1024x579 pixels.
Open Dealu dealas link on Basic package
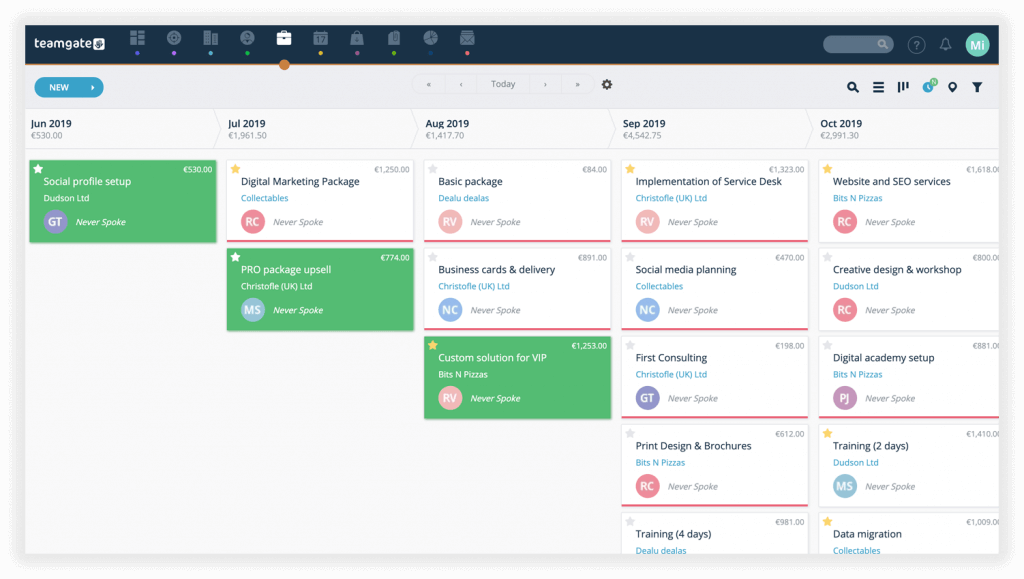463,198
